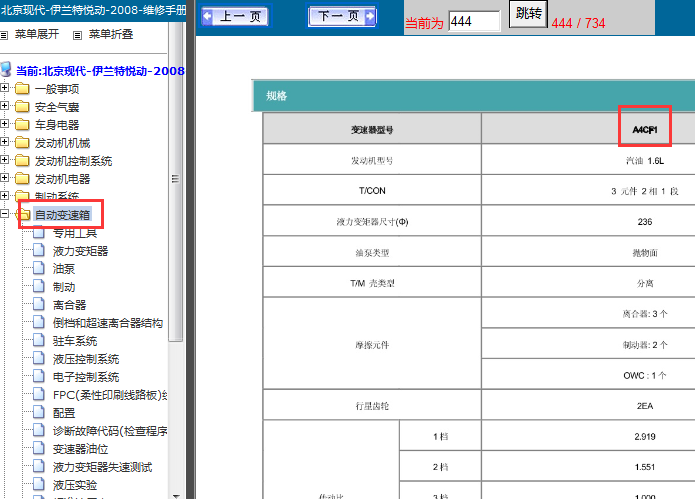Click the 规格 section heading
The height and width of the screenshot is (499, 695).
click(x=277, y=96)
